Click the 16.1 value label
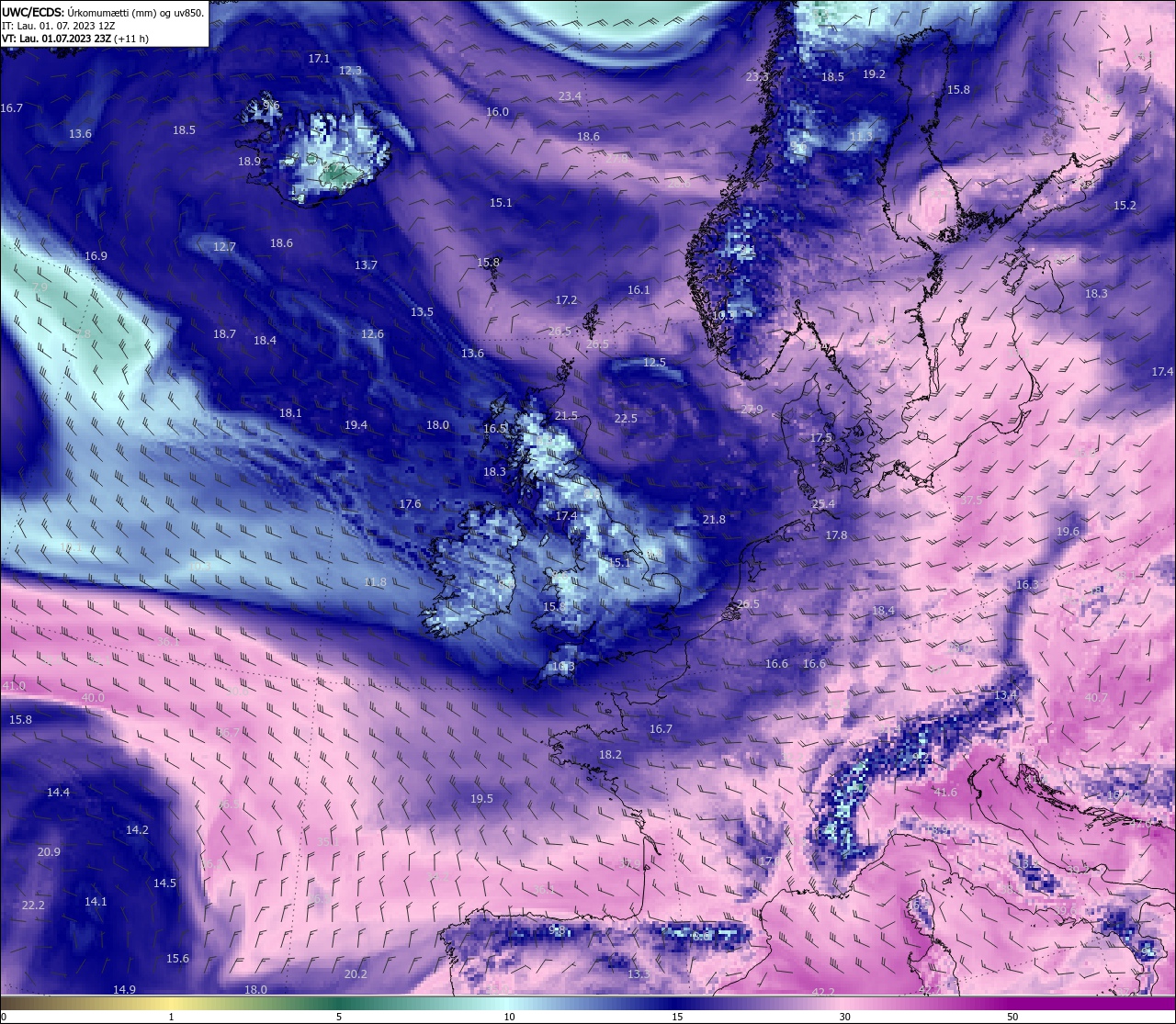Screen dimensions: 1176x1024 (639, 290)
